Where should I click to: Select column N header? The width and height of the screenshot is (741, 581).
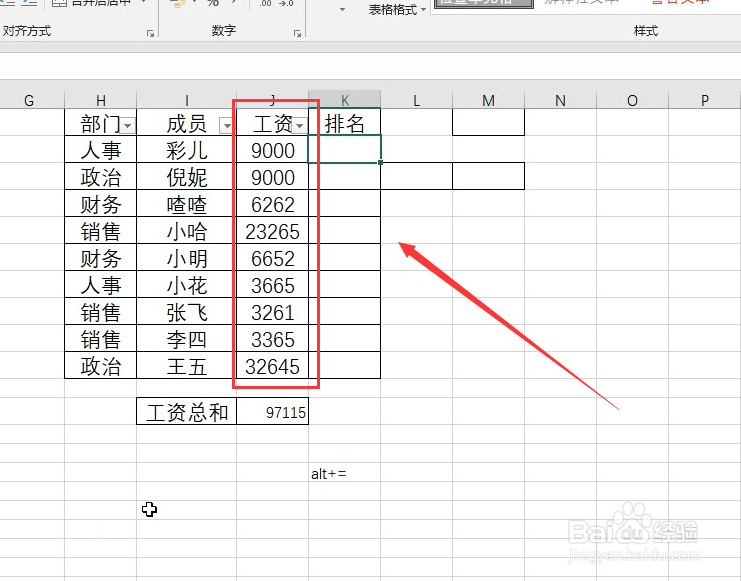point(560,100)
